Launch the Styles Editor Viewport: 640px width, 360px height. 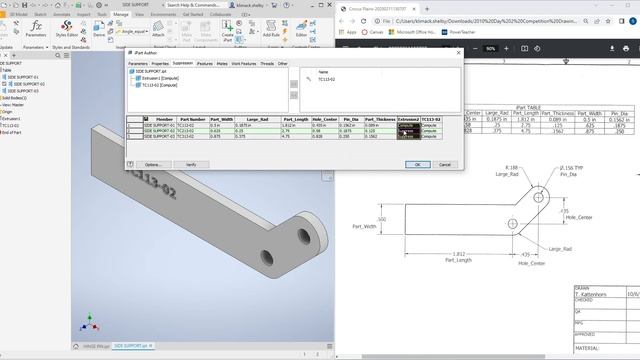[67, 29]
